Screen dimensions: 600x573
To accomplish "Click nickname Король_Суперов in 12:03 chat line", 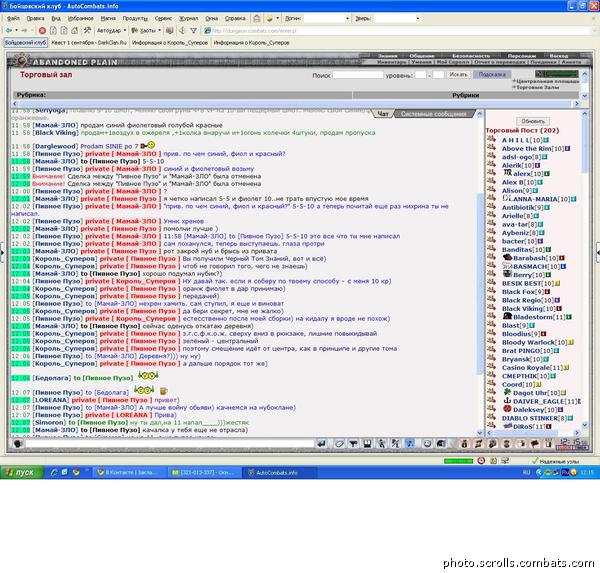I will 65,259.
